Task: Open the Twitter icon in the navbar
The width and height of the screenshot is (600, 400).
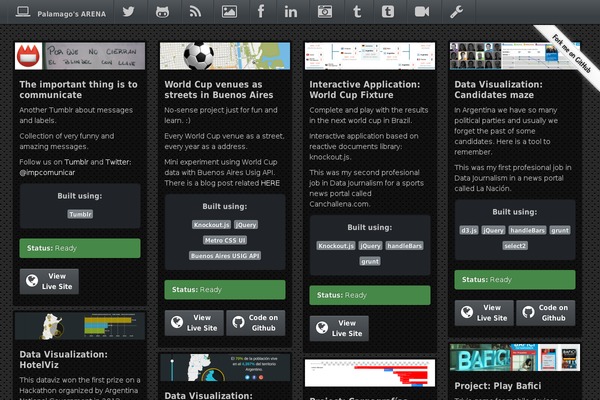Action: (x=129, y=12)
